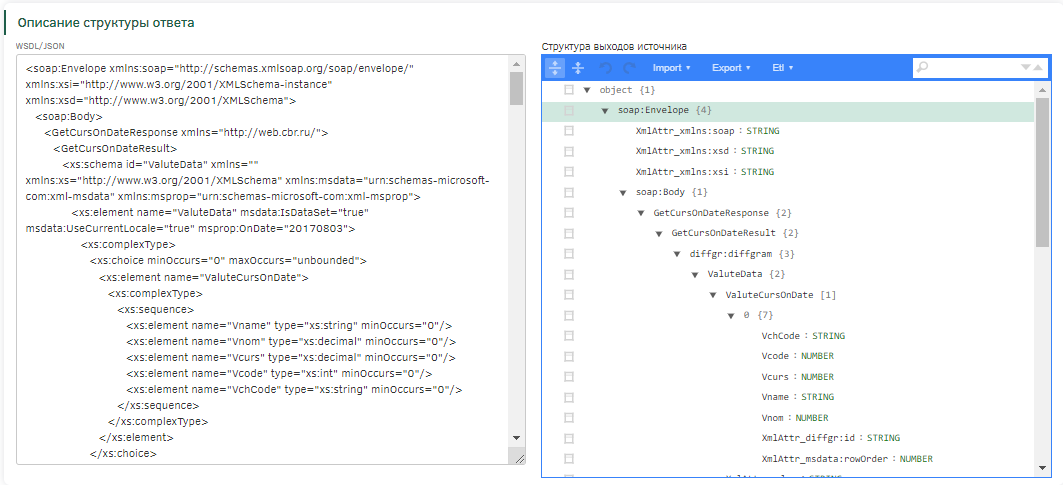
Task: Collapse the root object node
Action: click(587, 90)
